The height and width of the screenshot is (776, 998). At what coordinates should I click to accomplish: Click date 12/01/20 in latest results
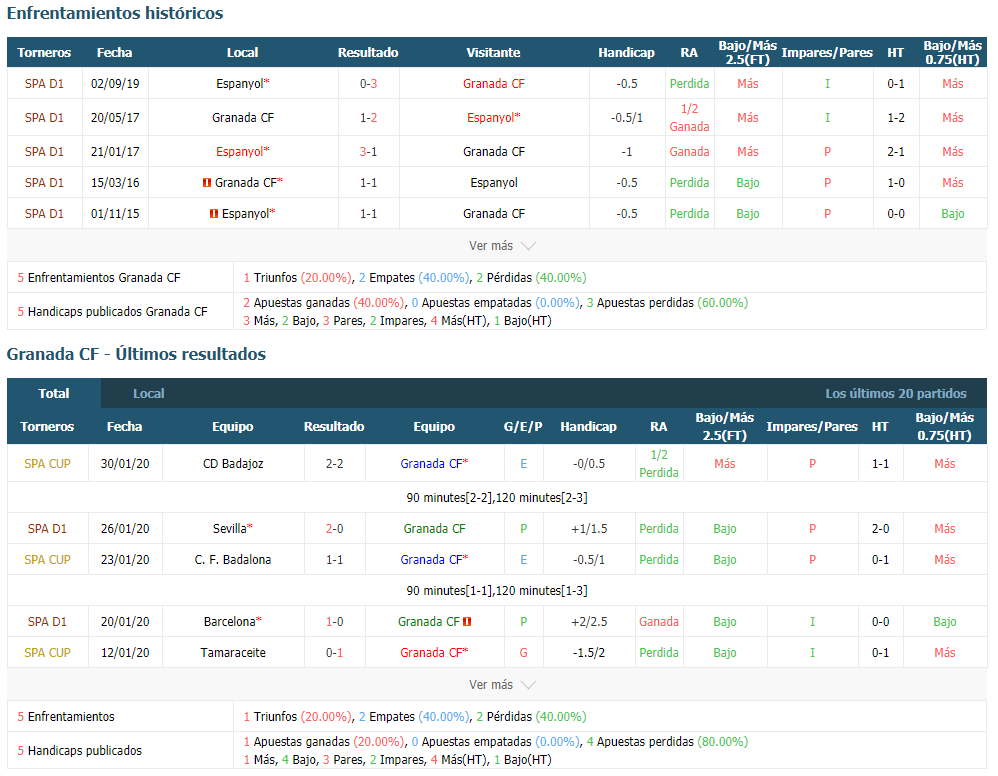[125, 653]
